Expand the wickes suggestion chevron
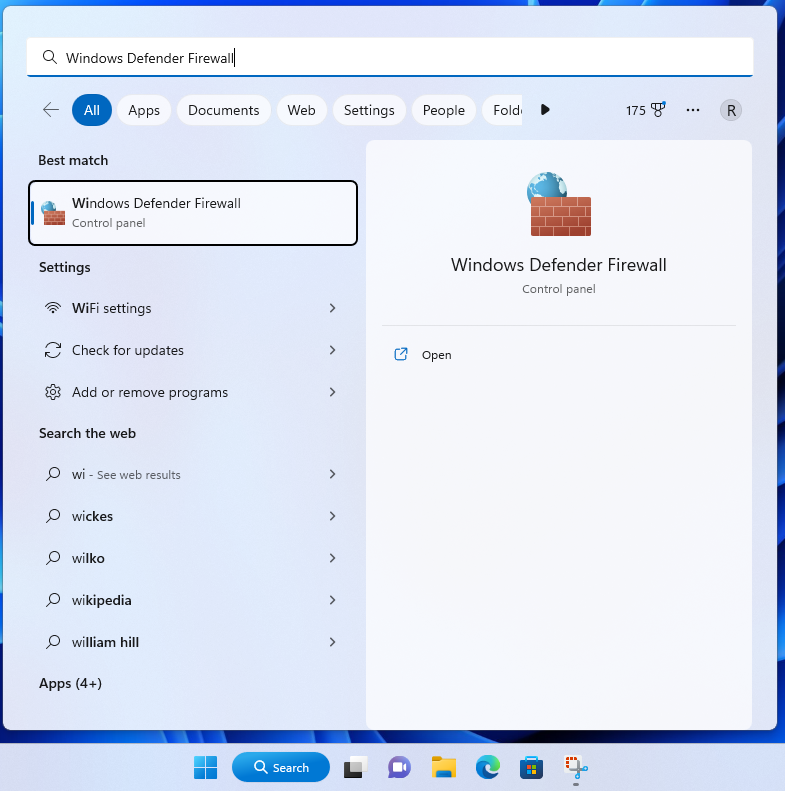The height and width of the screenshot is (791, 785). click(332, 516)
